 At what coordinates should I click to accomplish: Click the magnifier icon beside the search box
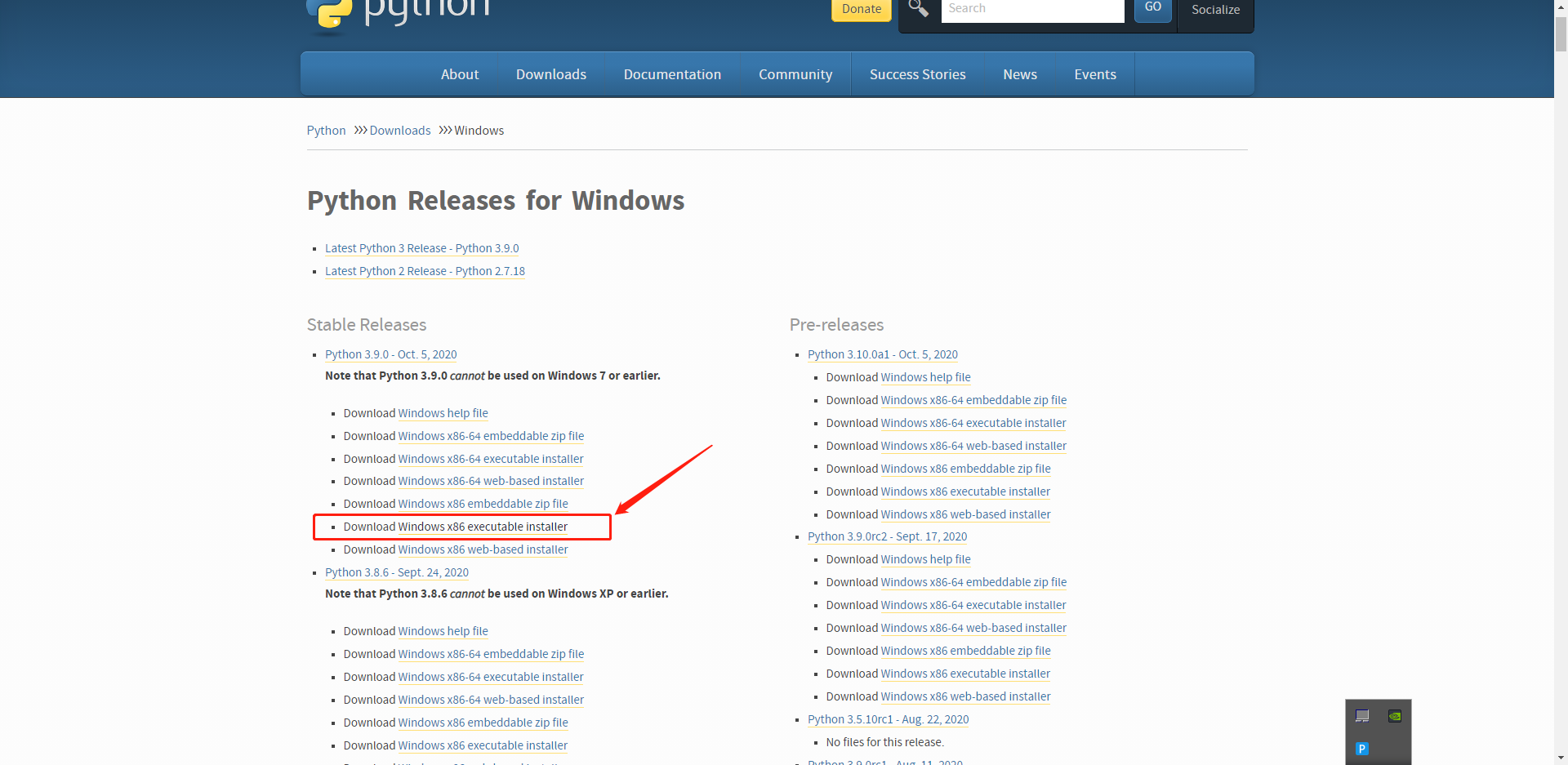pyautogui.click(x=919, y=8)
